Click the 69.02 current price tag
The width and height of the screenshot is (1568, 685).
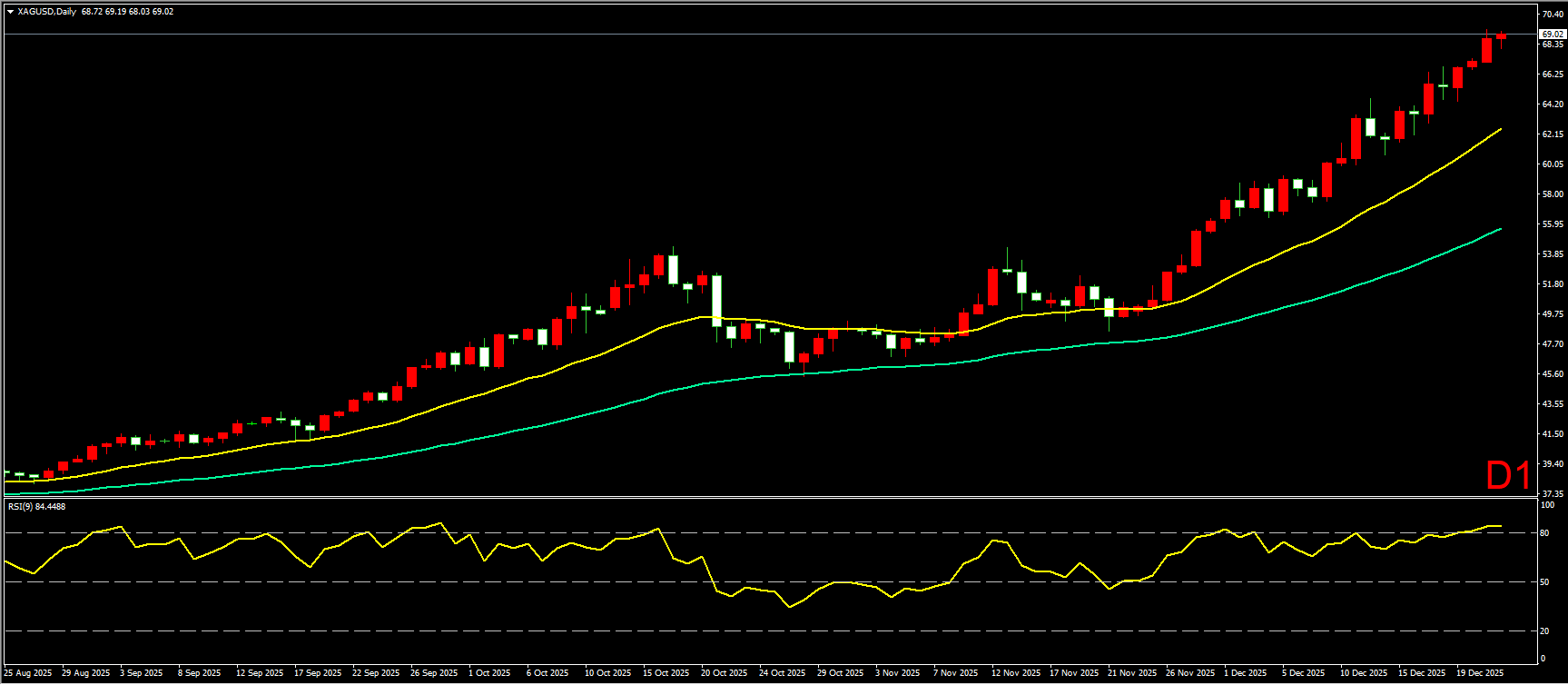pyautogui.click(x=1552, y=34)
